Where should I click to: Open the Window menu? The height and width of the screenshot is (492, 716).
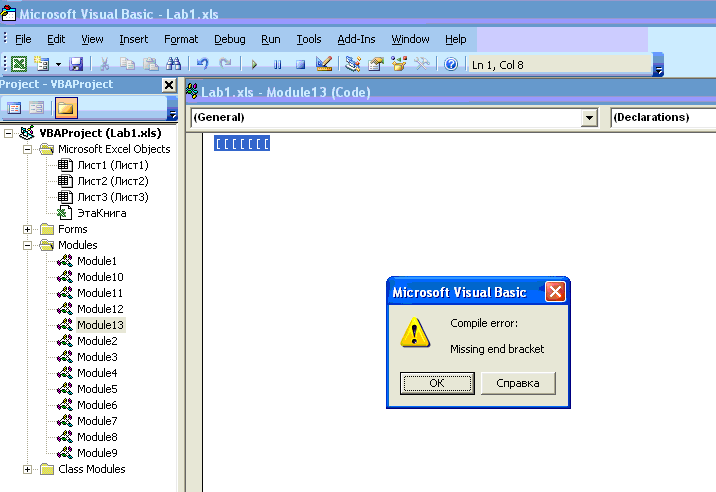coord(410,39)
